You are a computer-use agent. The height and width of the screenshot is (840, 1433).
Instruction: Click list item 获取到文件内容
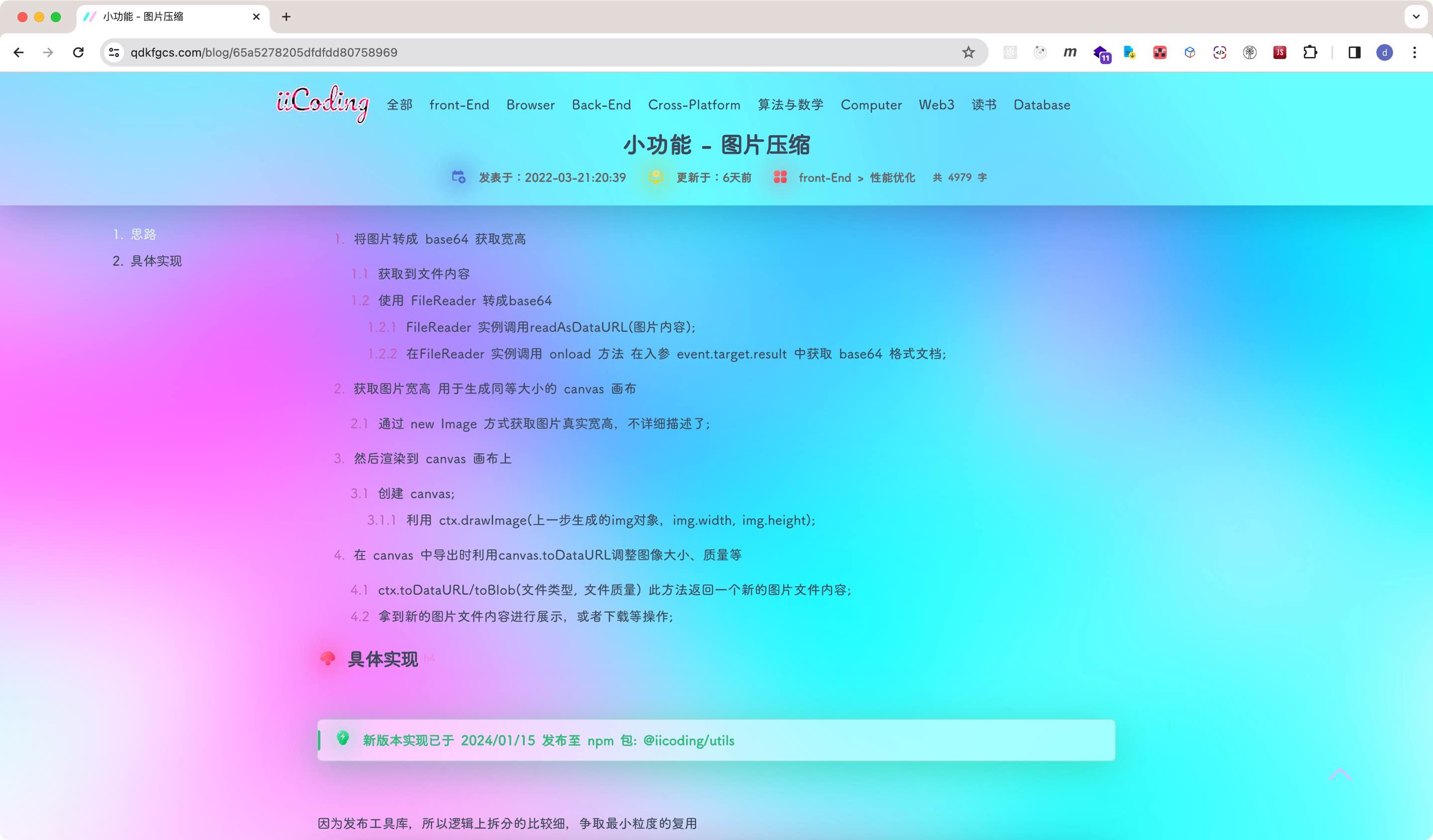(x=424, y=274)
